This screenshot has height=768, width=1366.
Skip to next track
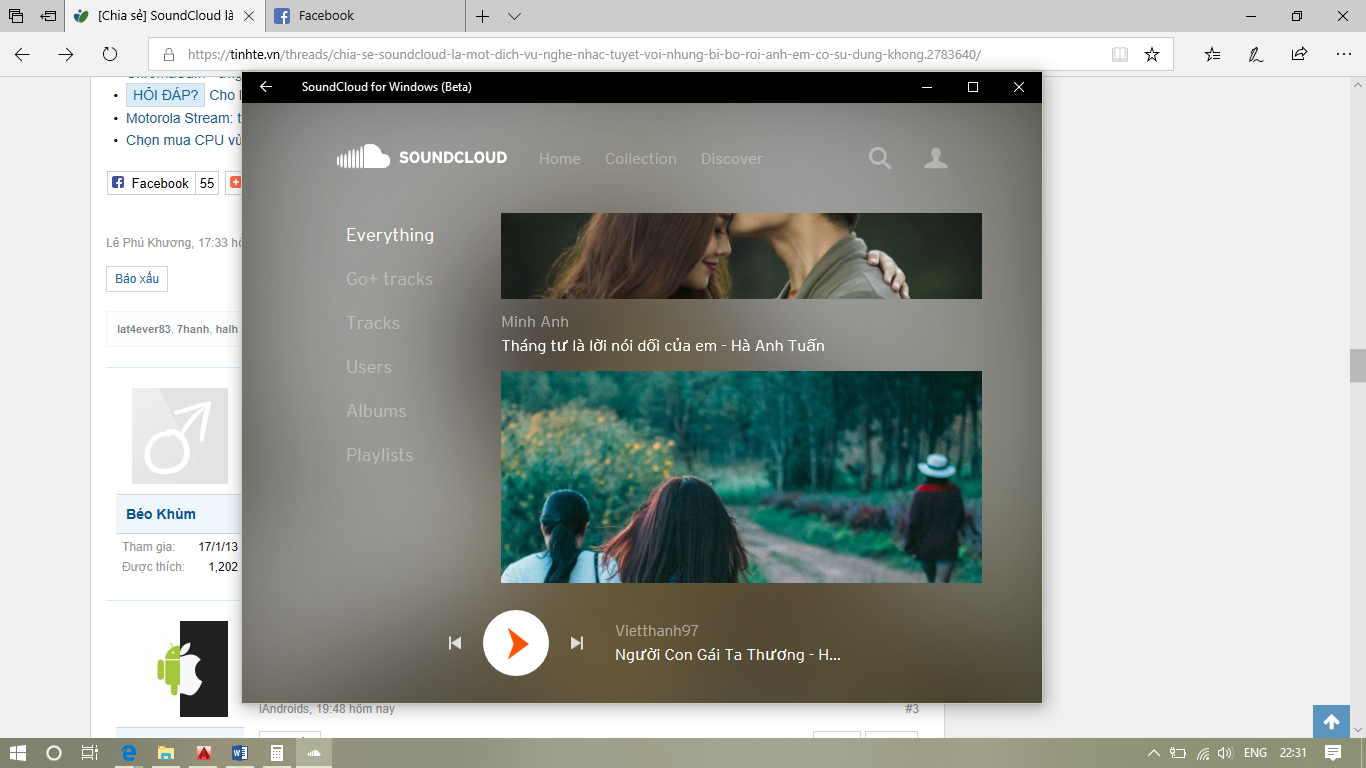(x=577, y=643)
